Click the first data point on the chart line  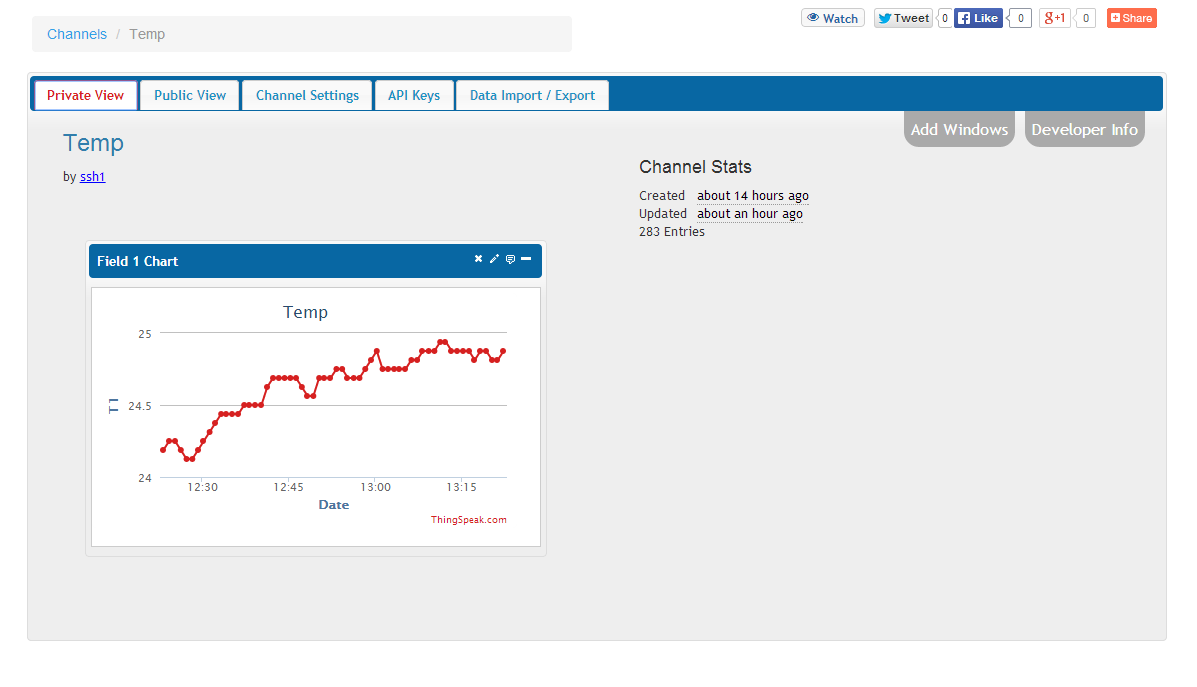point(163,450)
